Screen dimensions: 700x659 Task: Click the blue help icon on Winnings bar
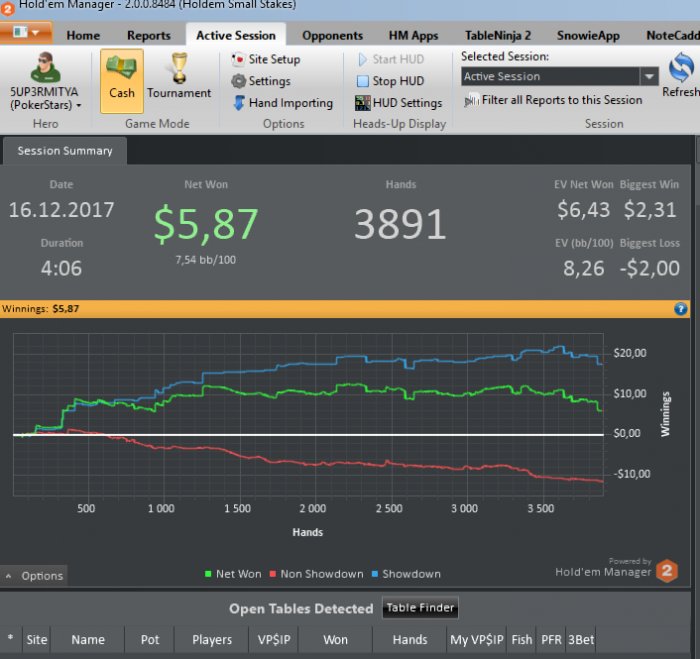click(x=681, y=309)
